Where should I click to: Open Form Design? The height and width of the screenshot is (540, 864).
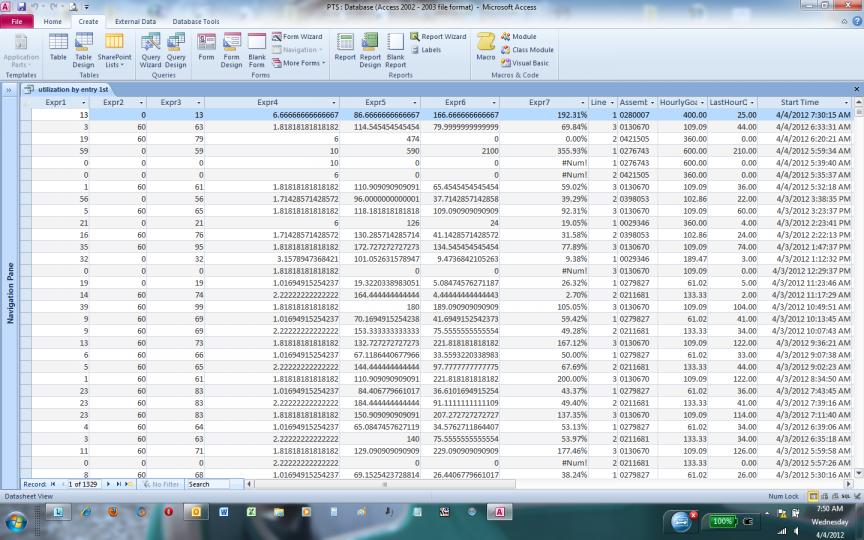pos(231,50)
